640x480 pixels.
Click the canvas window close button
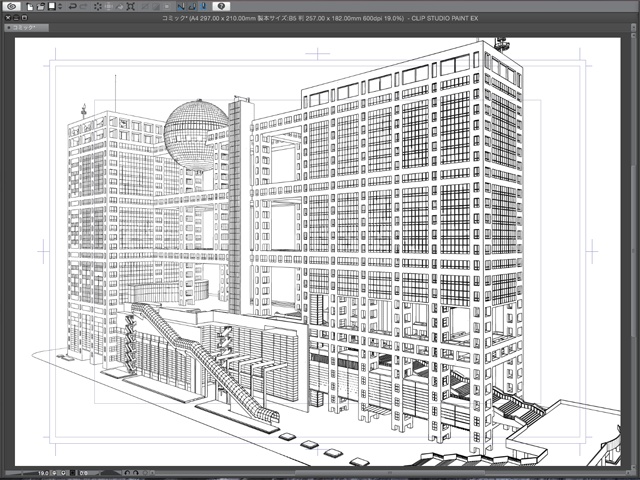[8, 18]
